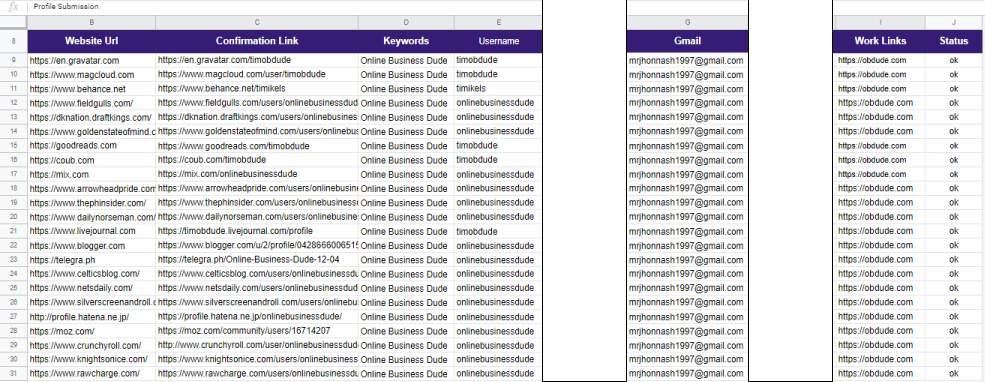Image resolution: width=985 pixels, height=382 pixels.
Task: Select row 31 header number
Action: pos(14,373)
